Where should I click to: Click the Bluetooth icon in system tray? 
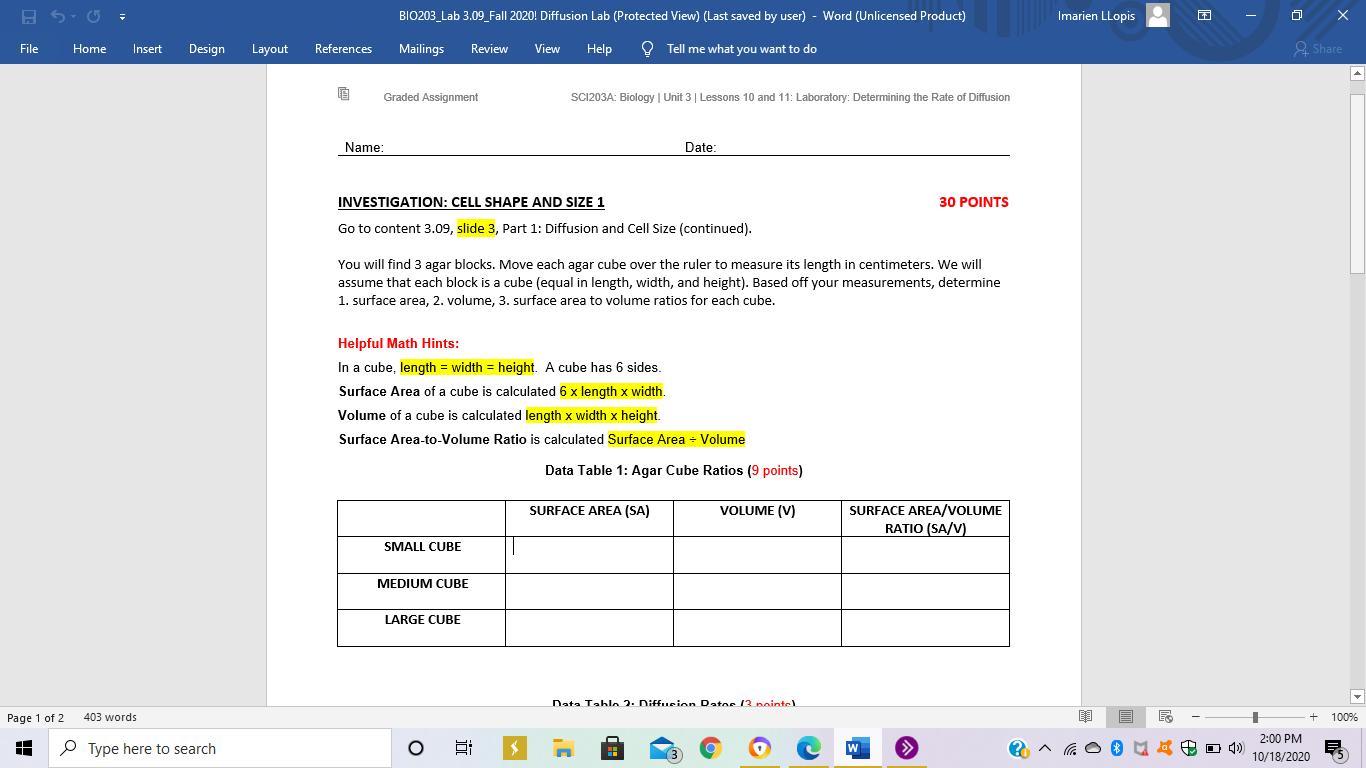point(1116,748)
